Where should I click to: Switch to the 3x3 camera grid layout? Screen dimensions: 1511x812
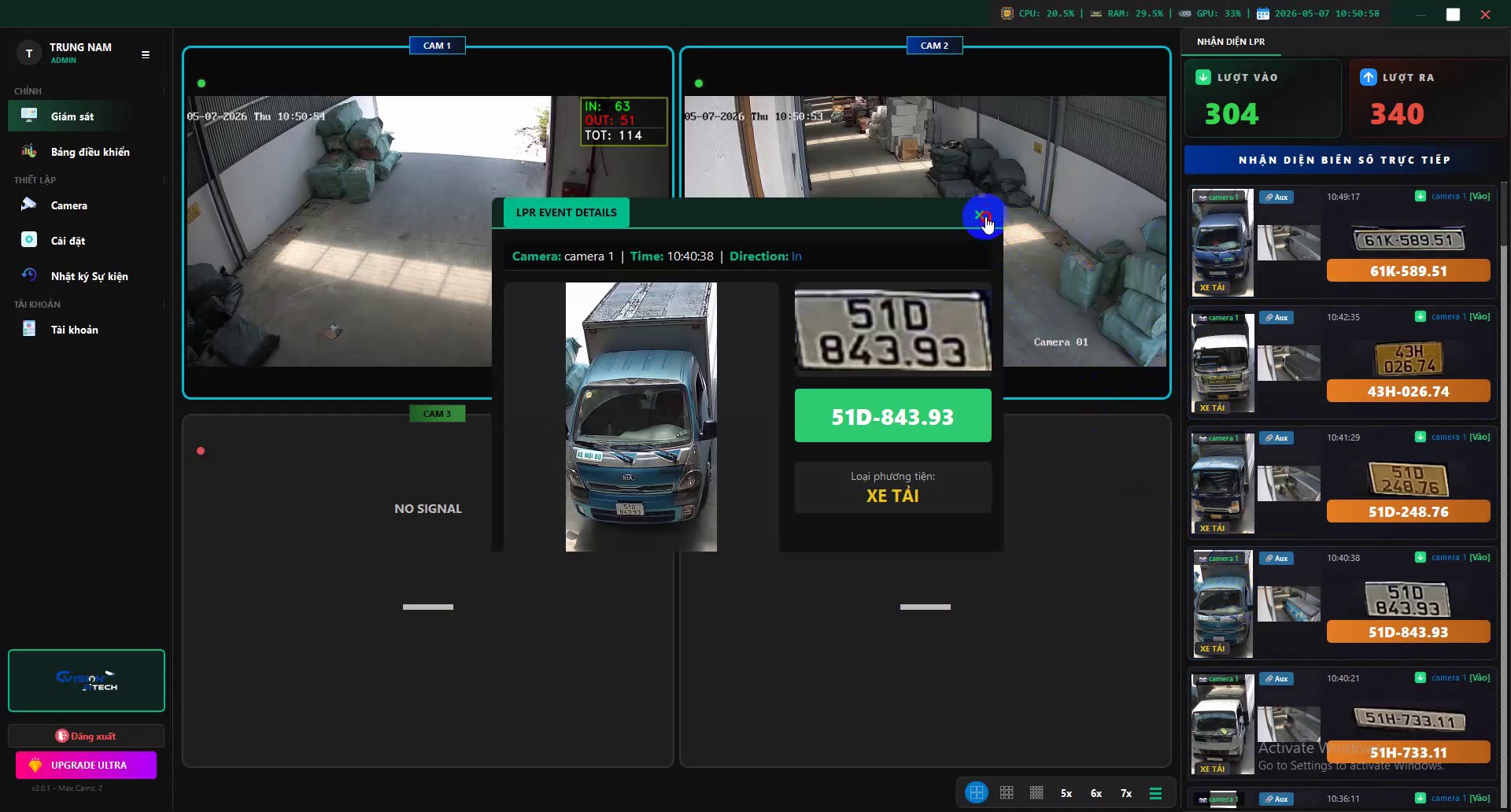(x=1007, y=793)
